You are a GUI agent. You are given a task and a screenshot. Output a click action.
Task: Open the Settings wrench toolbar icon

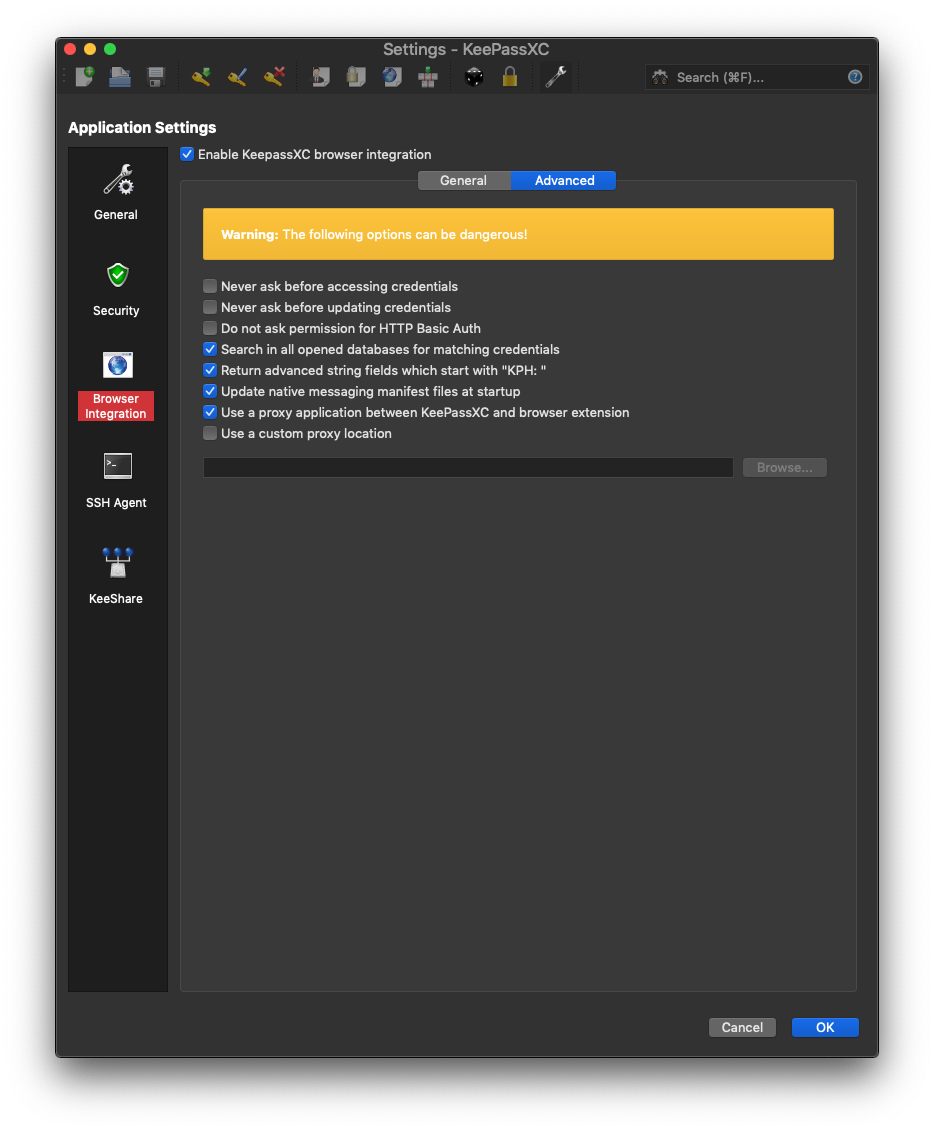(x=556, y=76)
